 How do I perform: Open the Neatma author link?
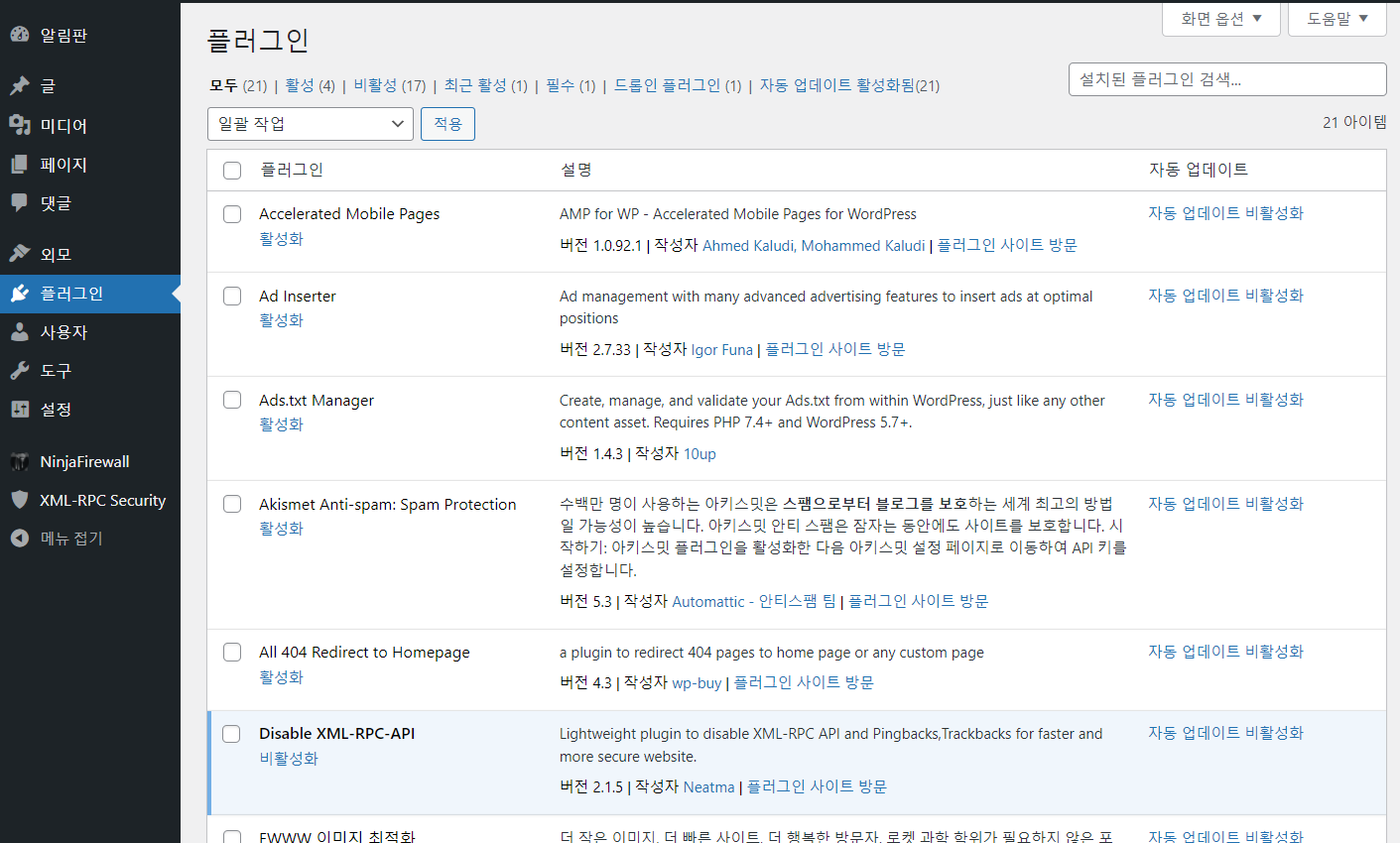pyautogui.click(x=709, y=786)
